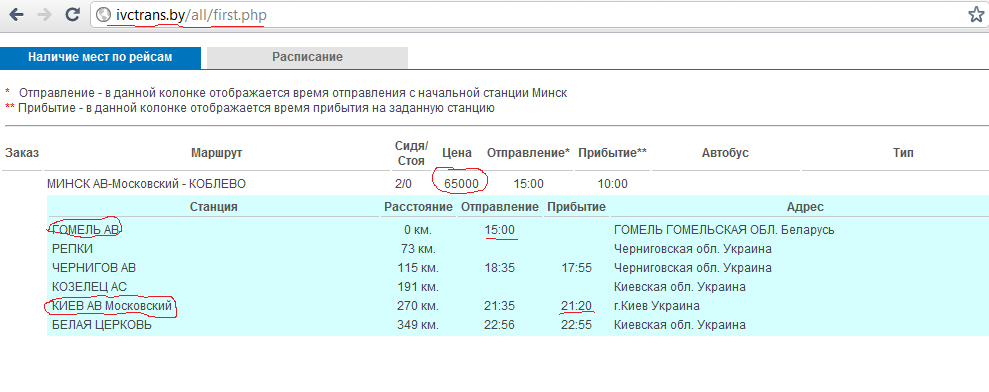Click distance 191 км.

pos(419,287)
